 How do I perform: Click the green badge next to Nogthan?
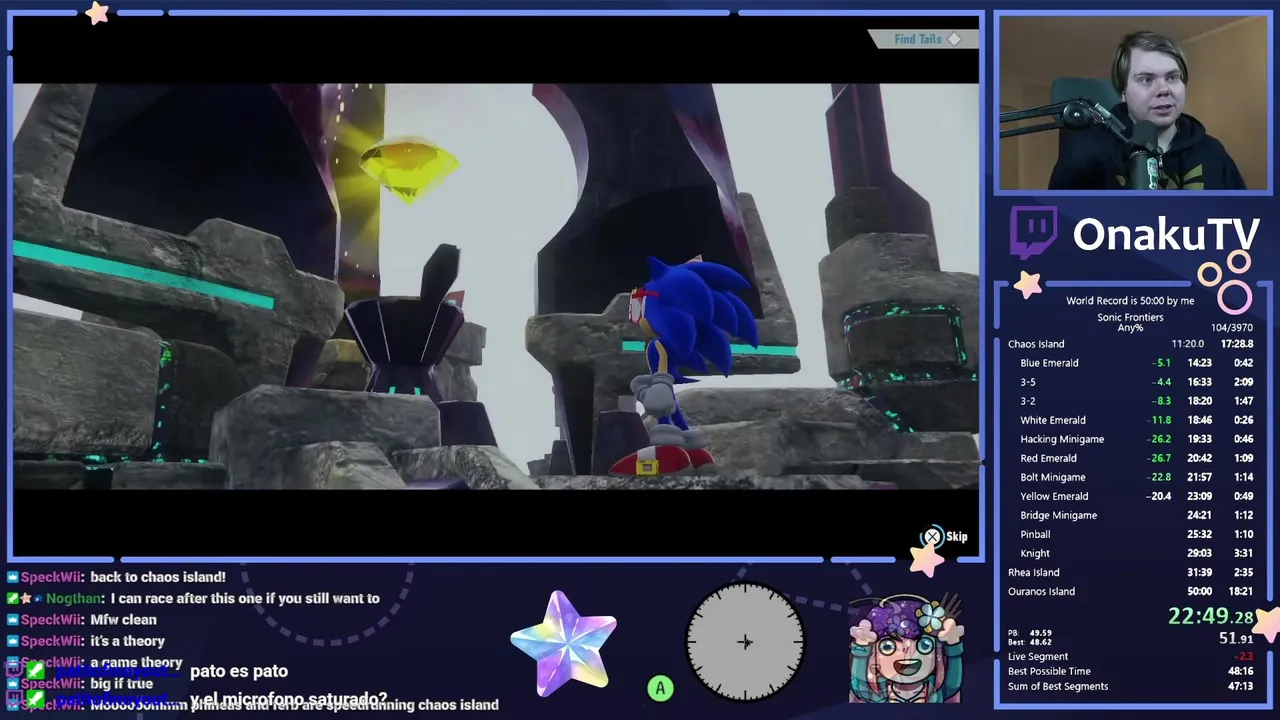[x=13, y=598]
